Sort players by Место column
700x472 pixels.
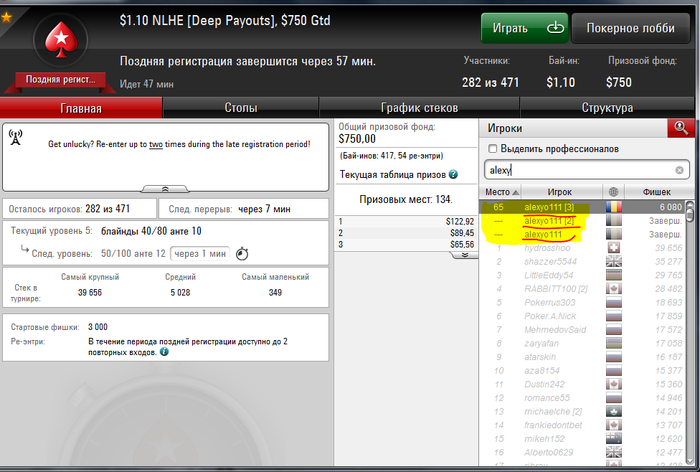(x=502, y=192)
